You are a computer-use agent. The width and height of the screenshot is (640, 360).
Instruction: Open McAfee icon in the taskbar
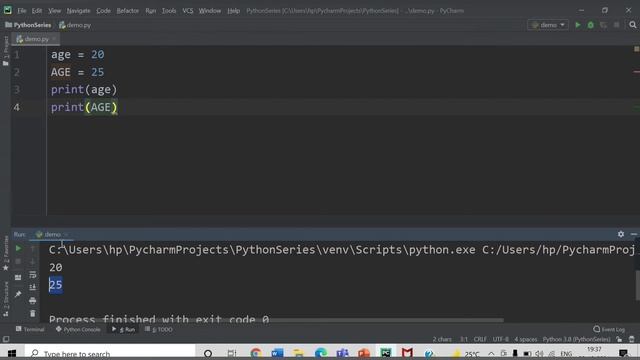[x=407, y=353]
